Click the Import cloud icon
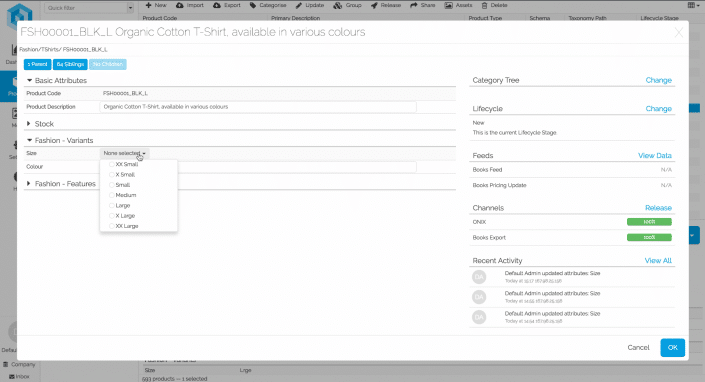This screenshot has width=705, height=382. tap(180, 5)
